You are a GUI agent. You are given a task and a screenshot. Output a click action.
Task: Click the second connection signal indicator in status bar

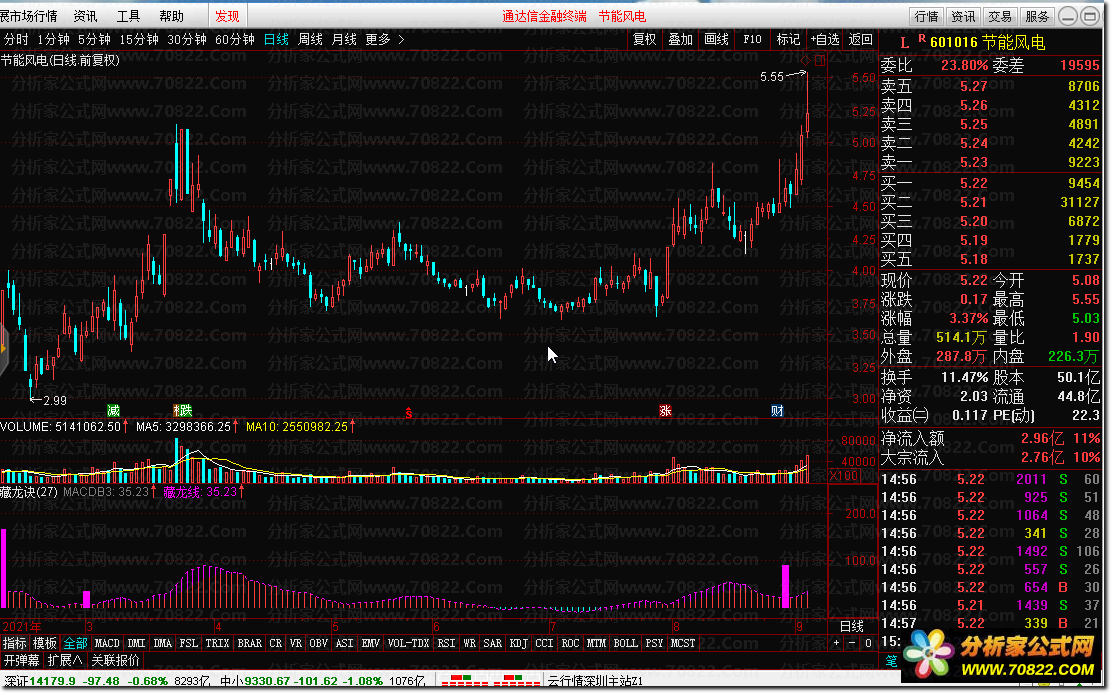(517, 681)
